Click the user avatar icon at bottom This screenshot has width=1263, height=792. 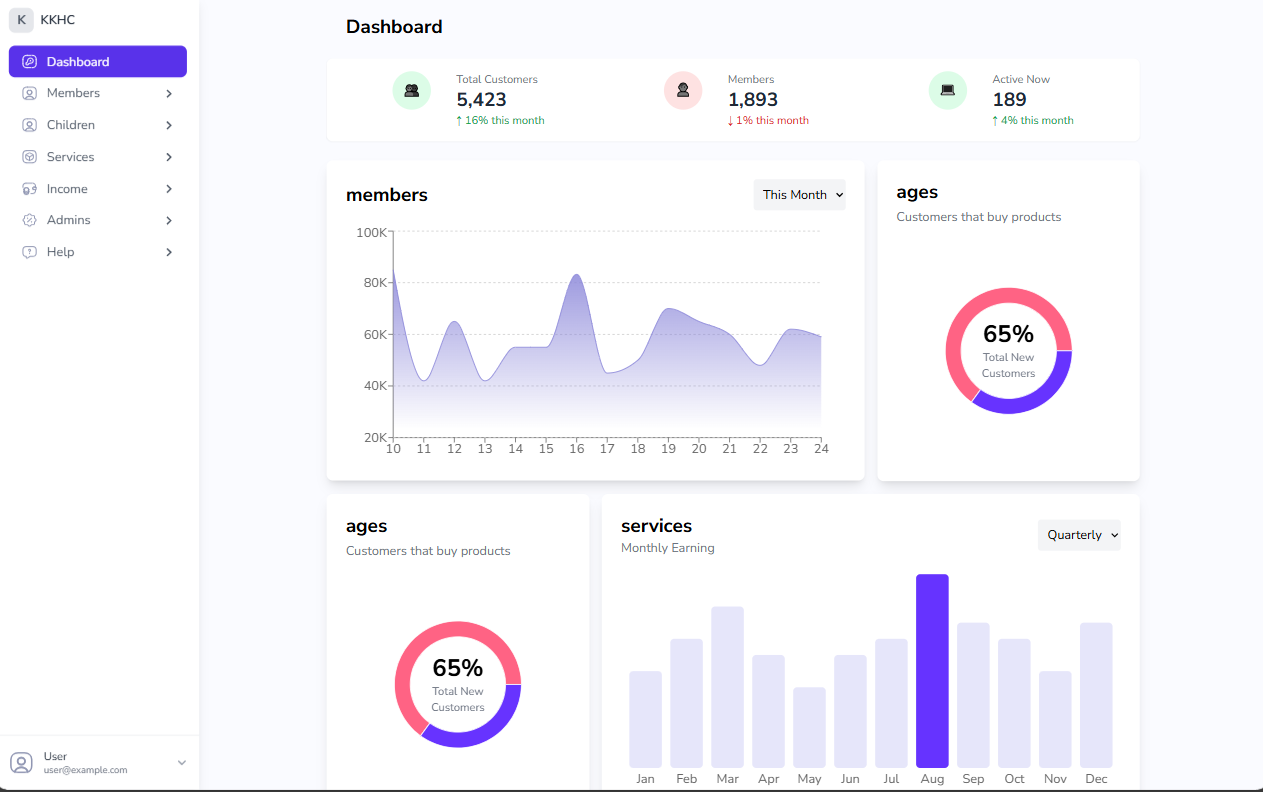pos(21,763)
